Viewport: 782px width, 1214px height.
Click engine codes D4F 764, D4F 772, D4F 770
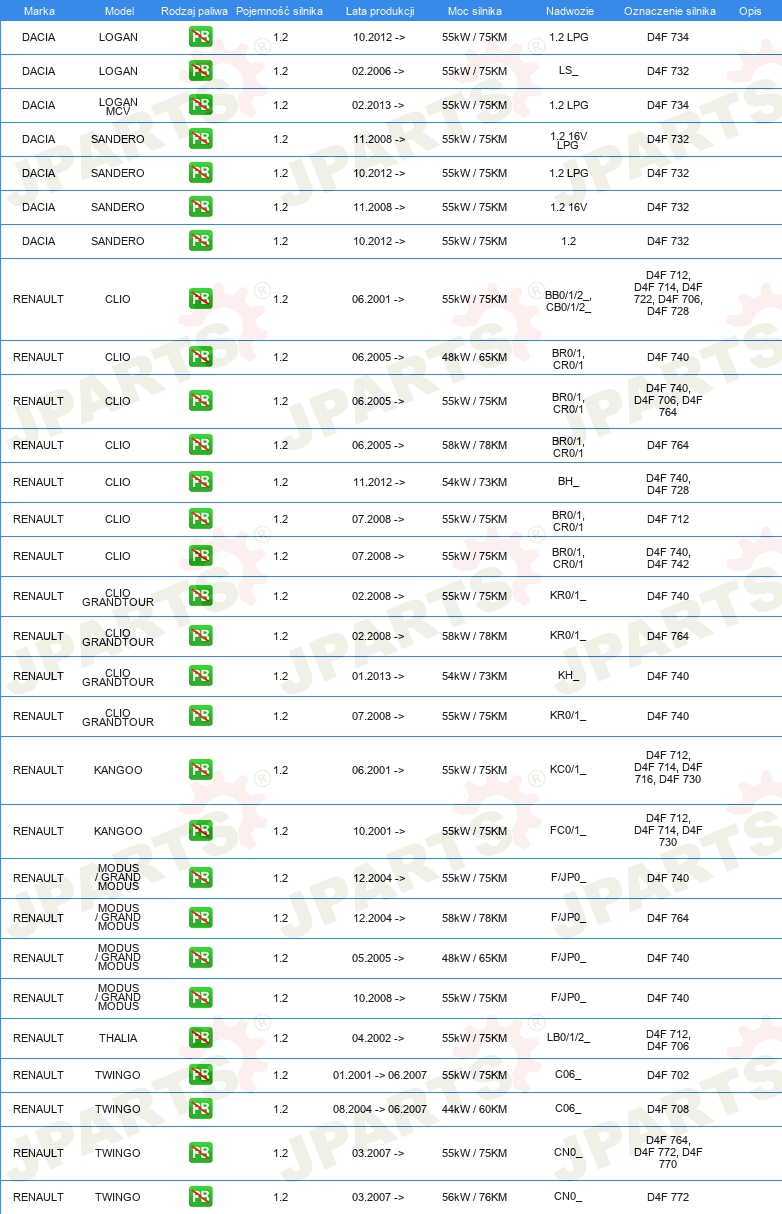(x=668, y=1152)
